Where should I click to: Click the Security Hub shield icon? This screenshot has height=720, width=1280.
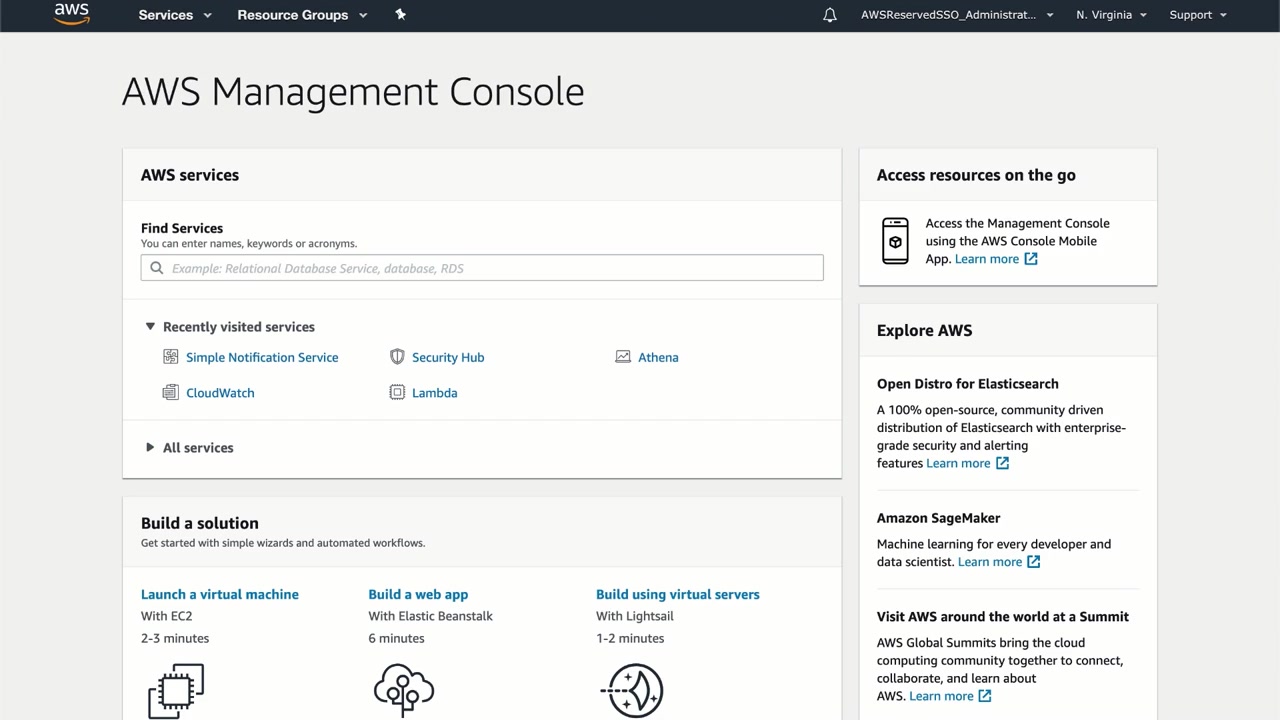click(x=397, y=357)
